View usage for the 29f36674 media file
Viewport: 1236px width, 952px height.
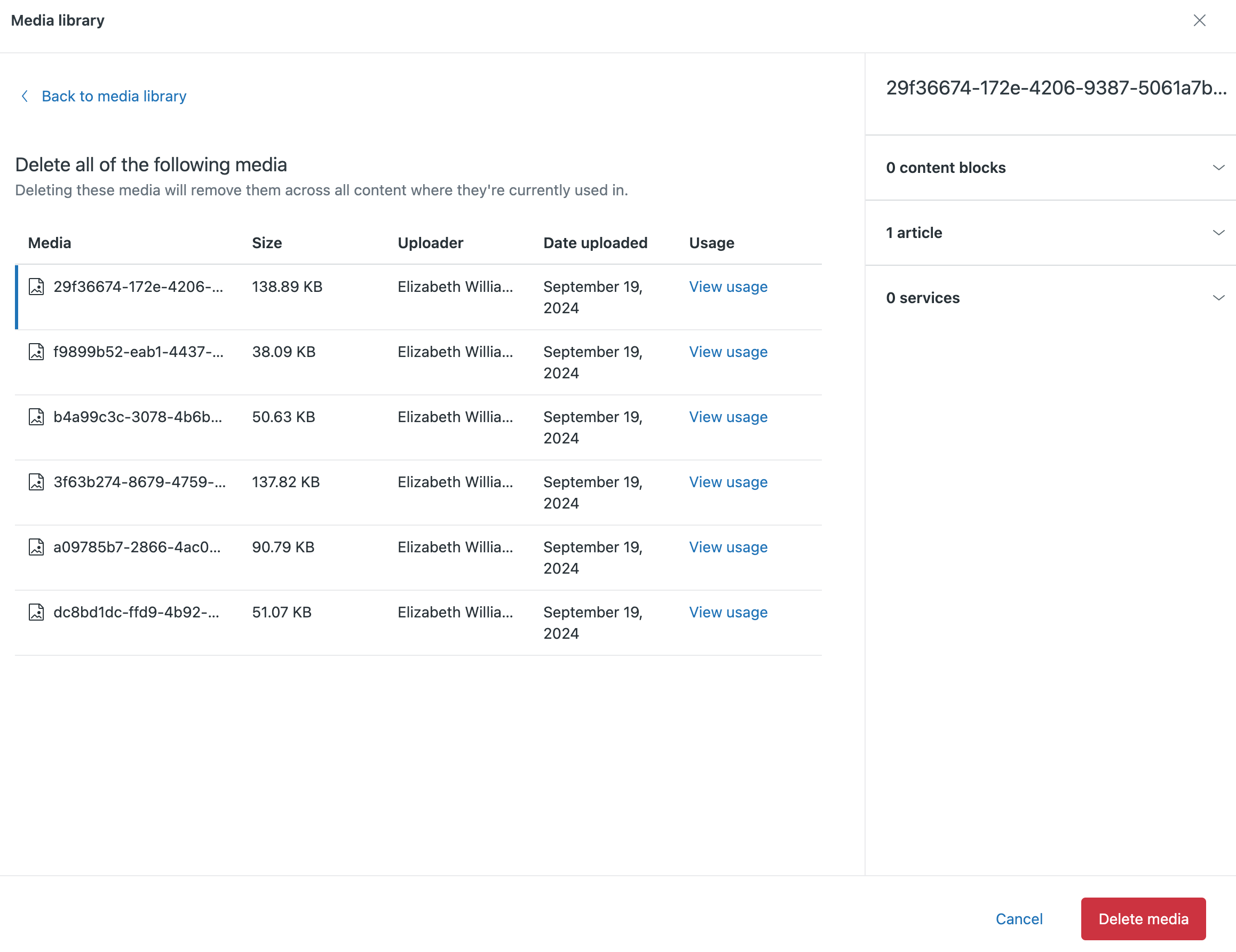pyautogui.click(x=728, y=287)
